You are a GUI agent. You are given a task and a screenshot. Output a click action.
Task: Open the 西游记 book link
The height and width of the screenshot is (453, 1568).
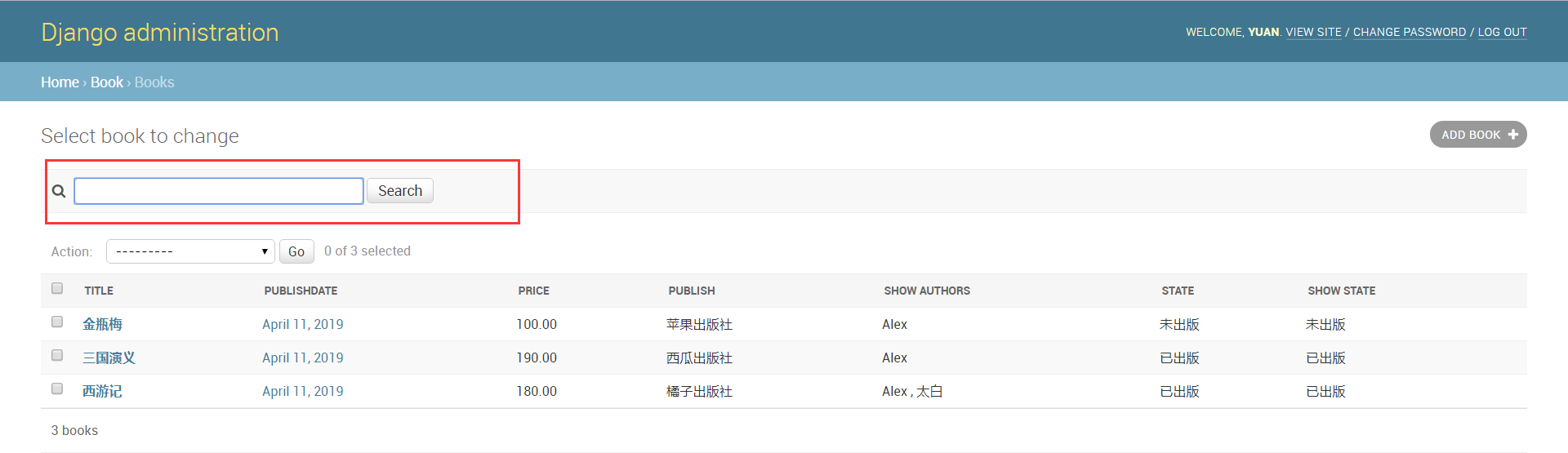tap(102, 391)
